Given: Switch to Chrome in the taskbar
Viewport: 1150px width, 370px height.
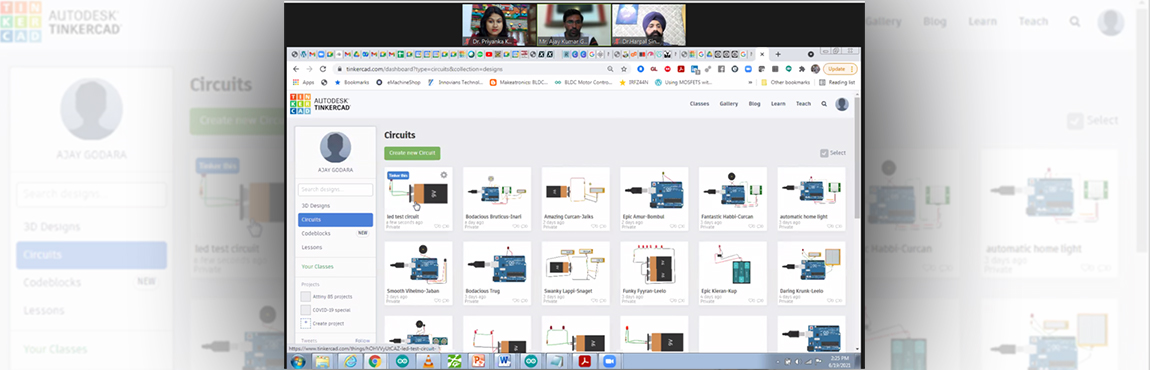Looking at the screenshot, I should click(375, 361).
